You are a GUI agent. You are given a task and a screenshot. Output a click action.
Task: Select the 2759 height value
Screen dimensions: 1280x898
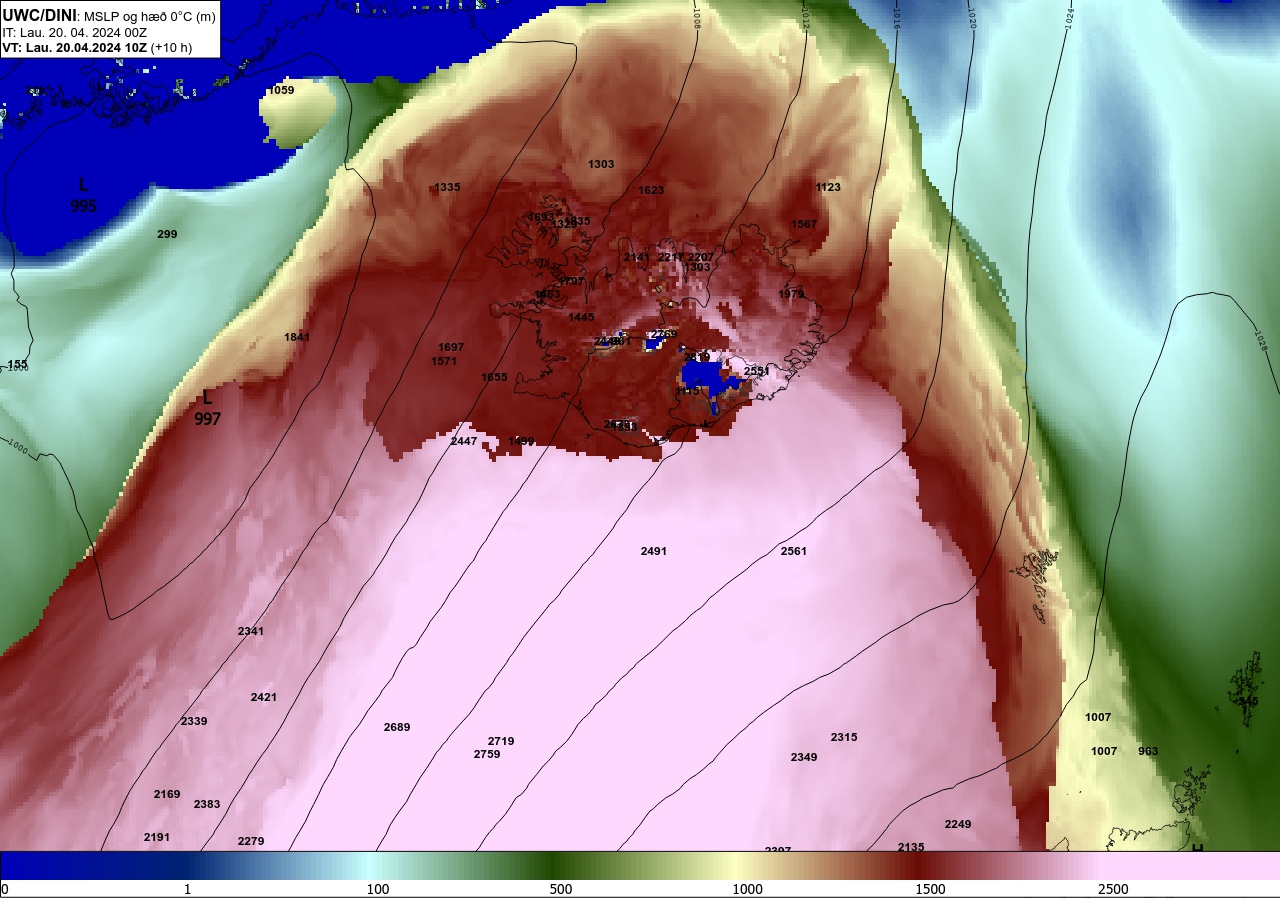click(x=487, y=754)
